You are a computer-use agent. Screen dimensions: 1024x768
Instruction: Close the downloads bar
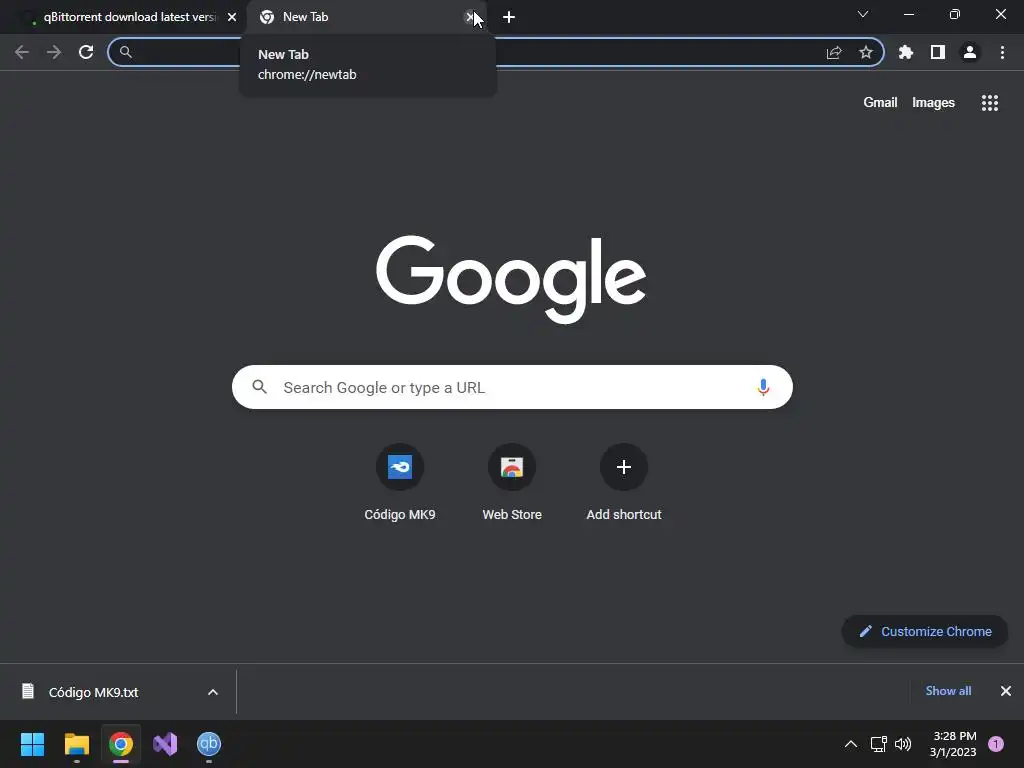click(x=1006, y=691)
